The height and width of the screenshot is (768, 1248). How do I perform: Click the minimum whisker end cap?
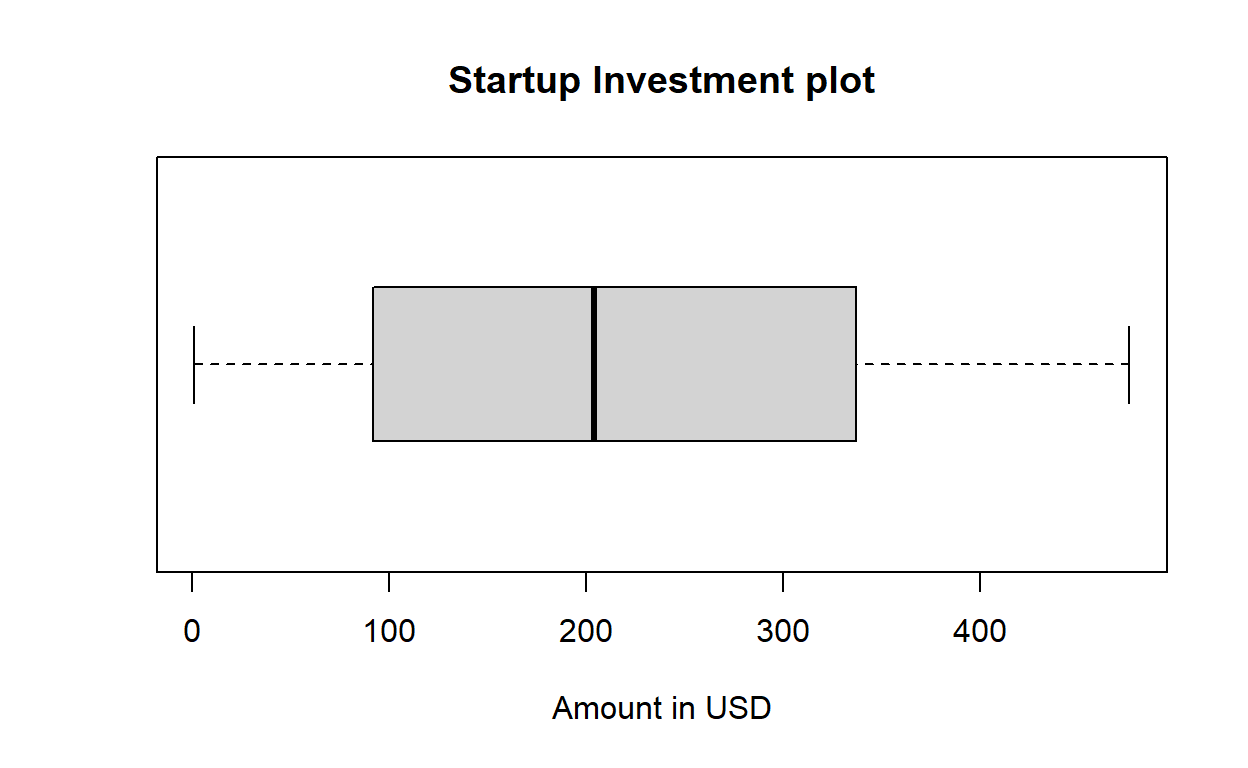(x=194, y=364)
